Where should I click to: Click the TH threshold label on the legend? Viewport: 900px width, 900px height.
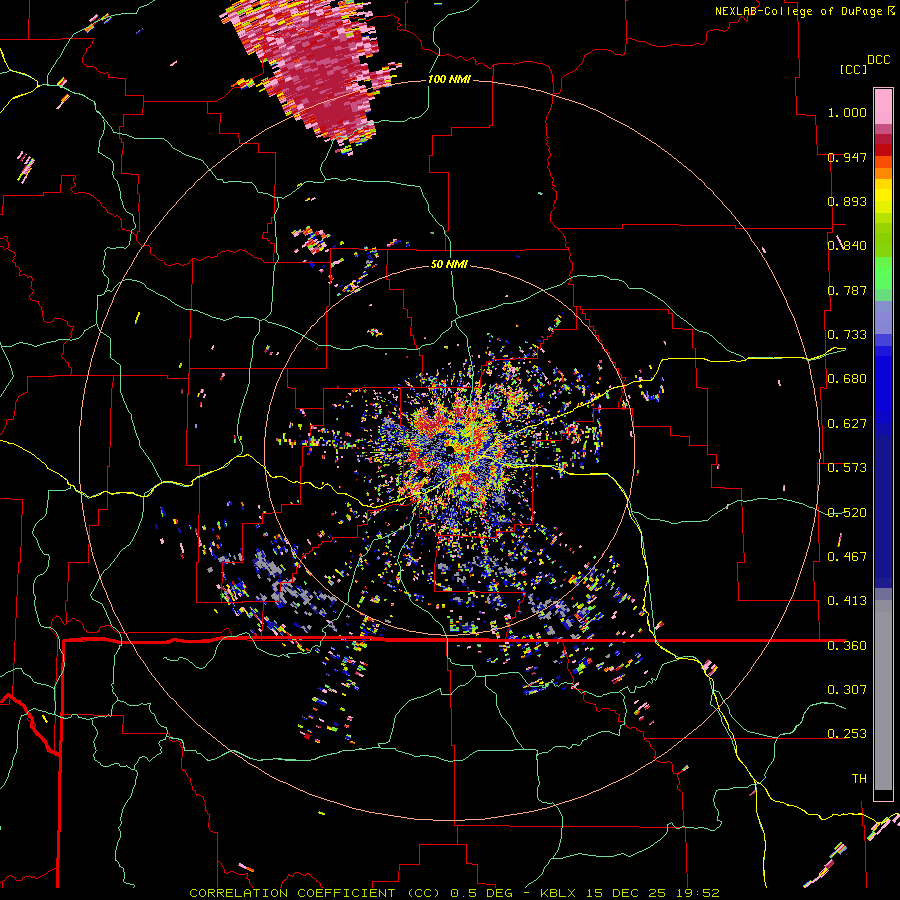coord(859,779)
